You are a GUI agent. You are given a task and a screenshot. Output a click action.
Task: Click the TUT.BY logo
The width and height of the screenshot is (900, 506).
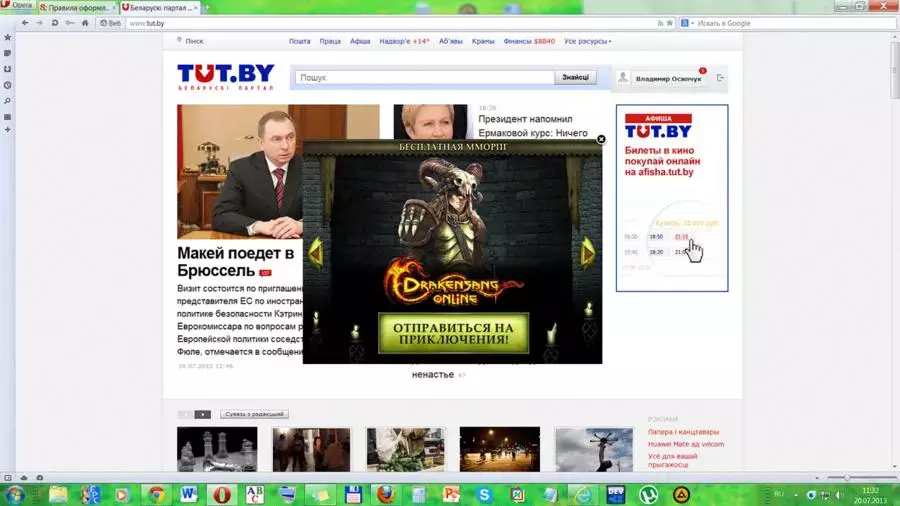coord(226,77)
